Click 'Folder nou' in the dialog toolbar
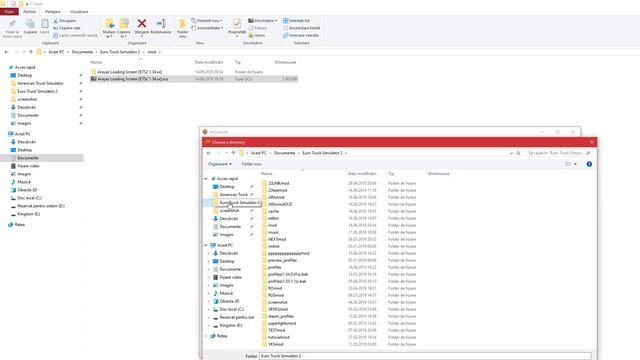The width and height of the screenshot is (640, 360). [x=251, y=164]
